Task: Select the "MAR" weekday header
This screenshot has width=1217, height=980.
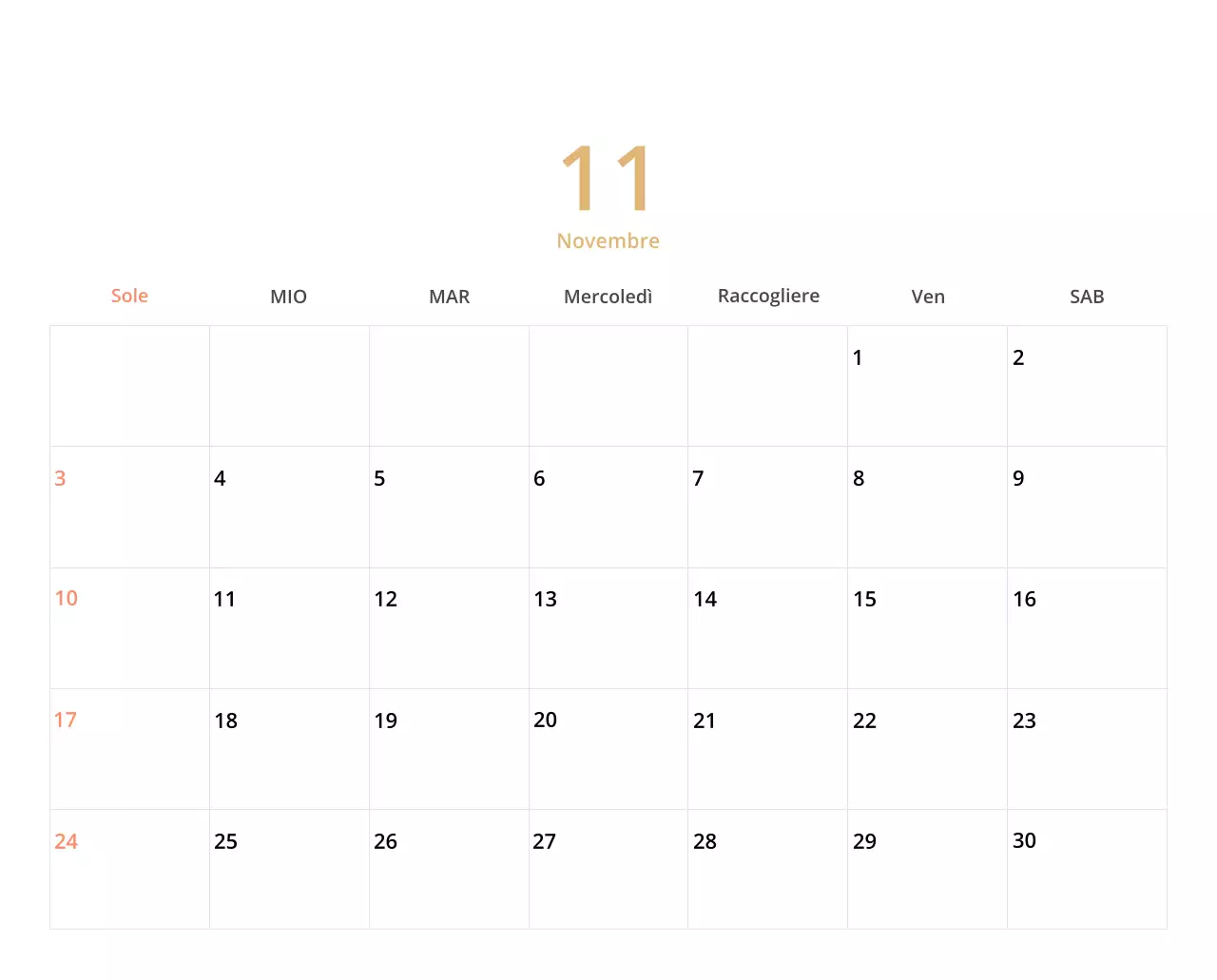Action: point(448,296)
